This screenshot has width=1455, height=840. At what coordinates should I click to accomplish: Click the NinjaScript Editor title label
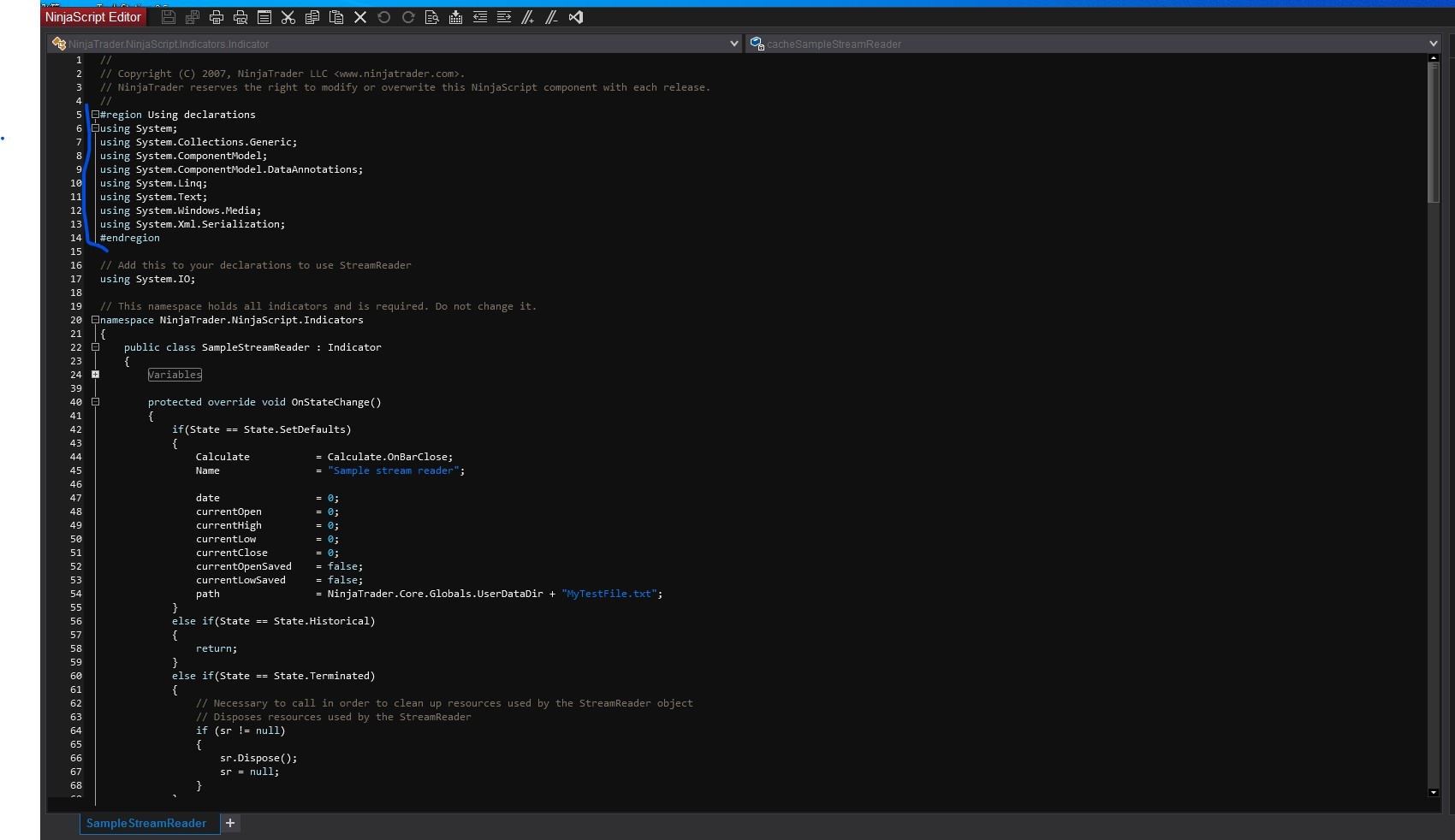[x=93, y=17]
